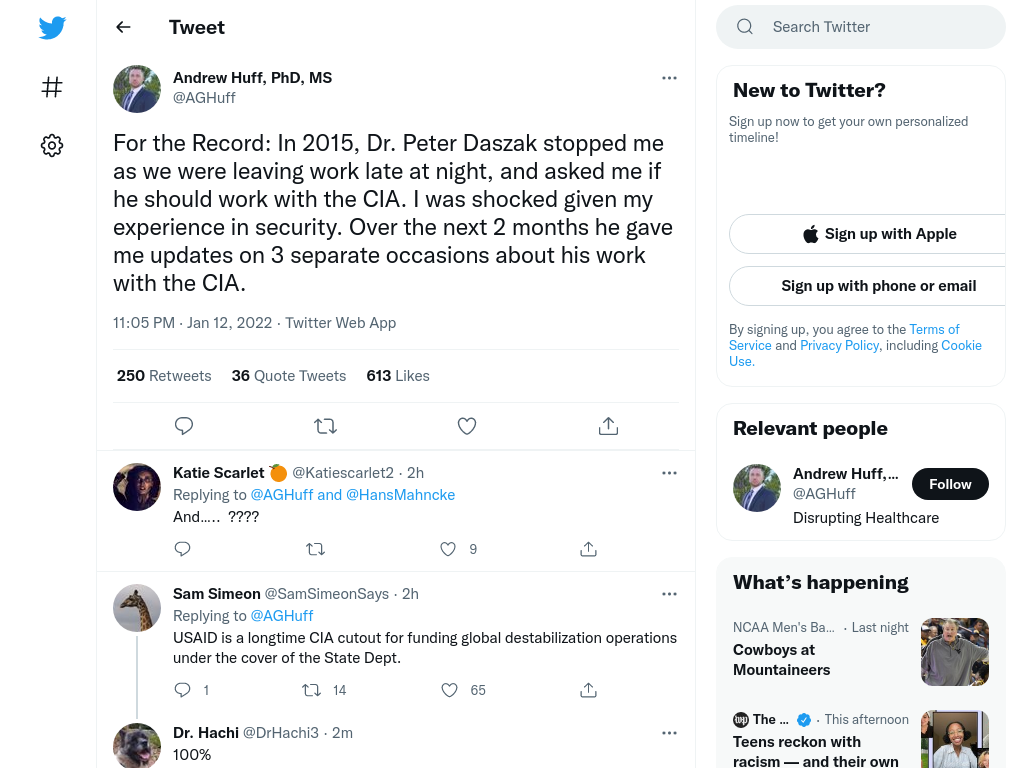Go back using the arrow beside Tweet
Screen dimensions: 1024x768
123,27
